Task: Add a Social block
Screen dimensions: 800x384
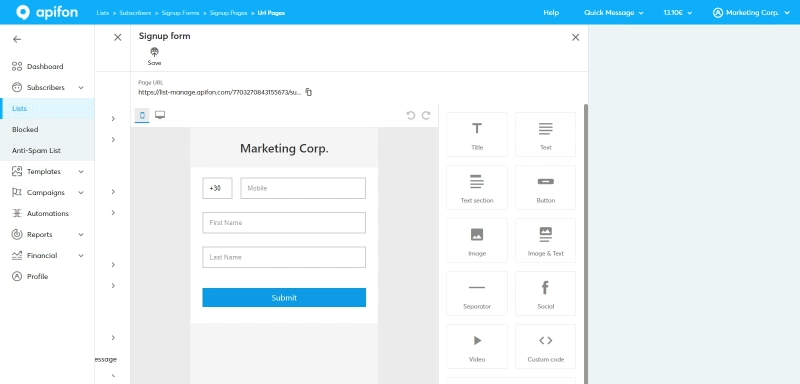Action: [545, 294]
